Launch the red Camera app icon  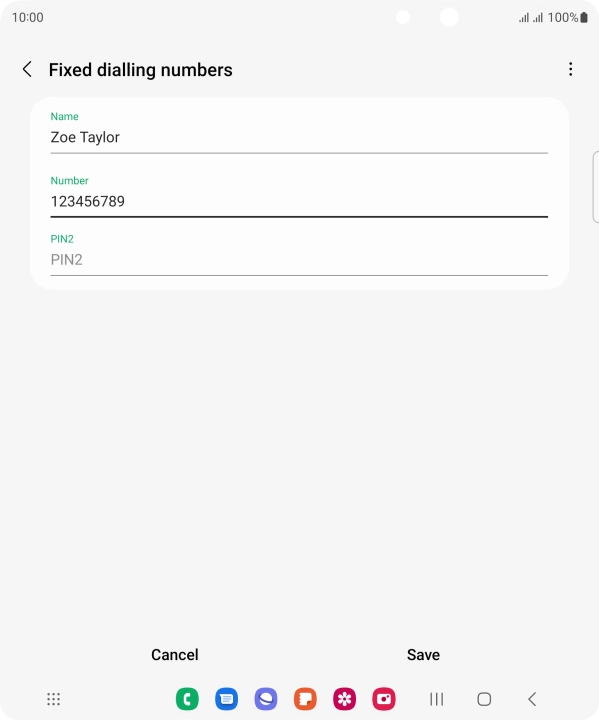click(x=384, y=699)
